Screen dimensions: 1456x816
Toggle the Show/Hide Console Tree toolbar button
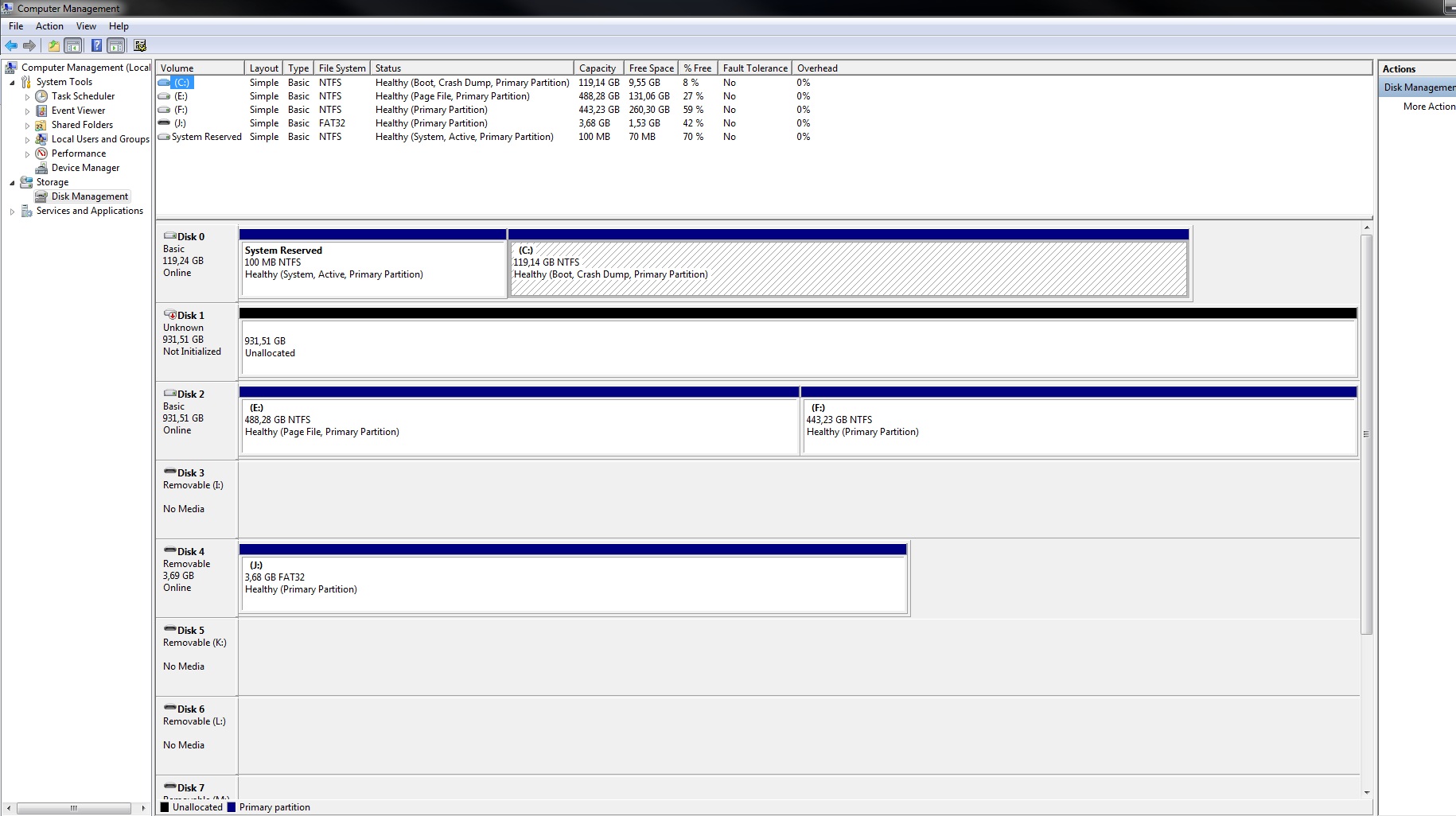click(72, 45)
